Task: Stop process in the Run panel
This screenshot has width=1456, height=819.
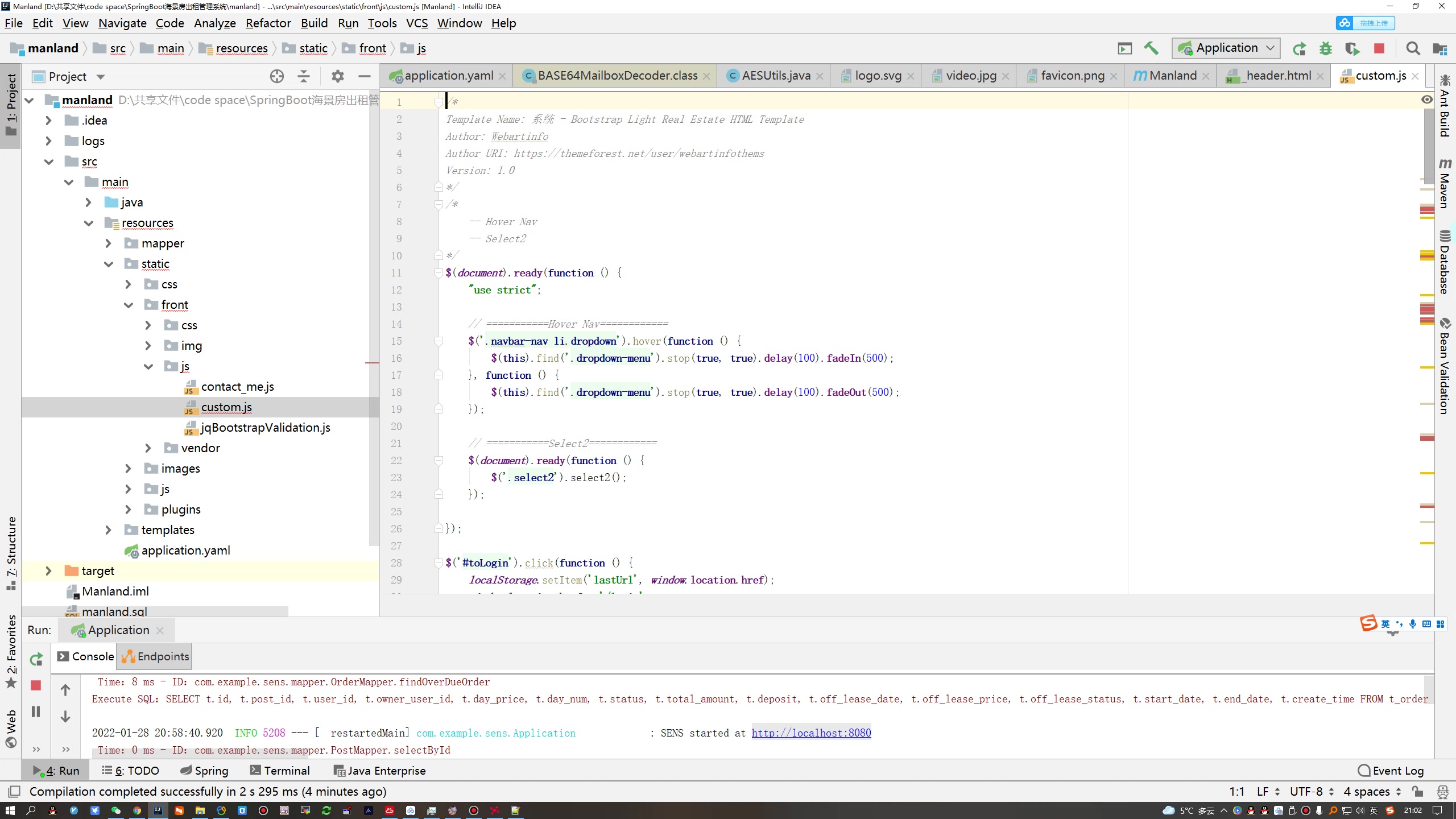Action: coord(36,685)
